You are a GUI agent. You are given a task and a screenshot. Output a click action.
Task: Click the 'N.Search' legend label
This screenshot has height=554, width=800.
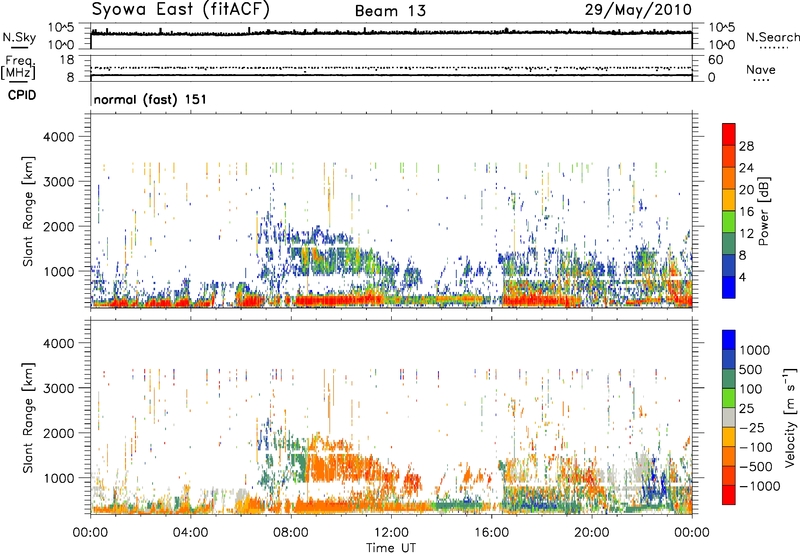click(x=773, y=37)
